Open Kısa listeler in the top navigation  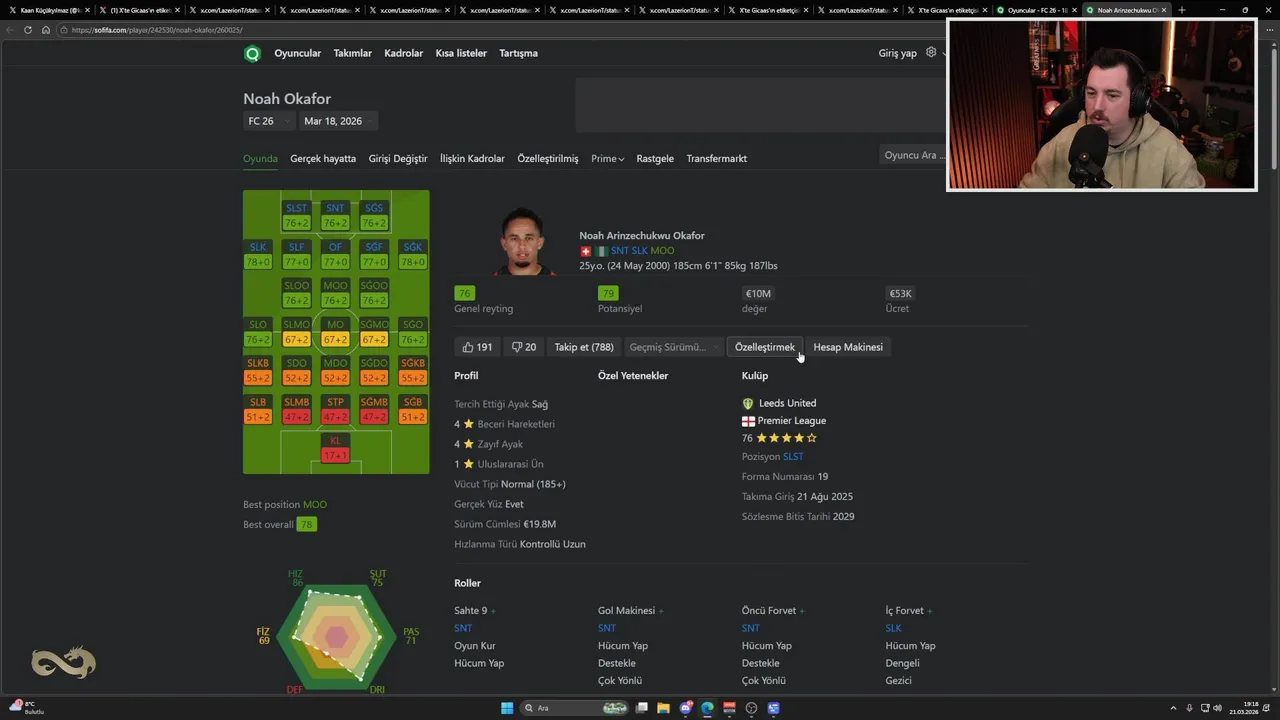(461, 53)
